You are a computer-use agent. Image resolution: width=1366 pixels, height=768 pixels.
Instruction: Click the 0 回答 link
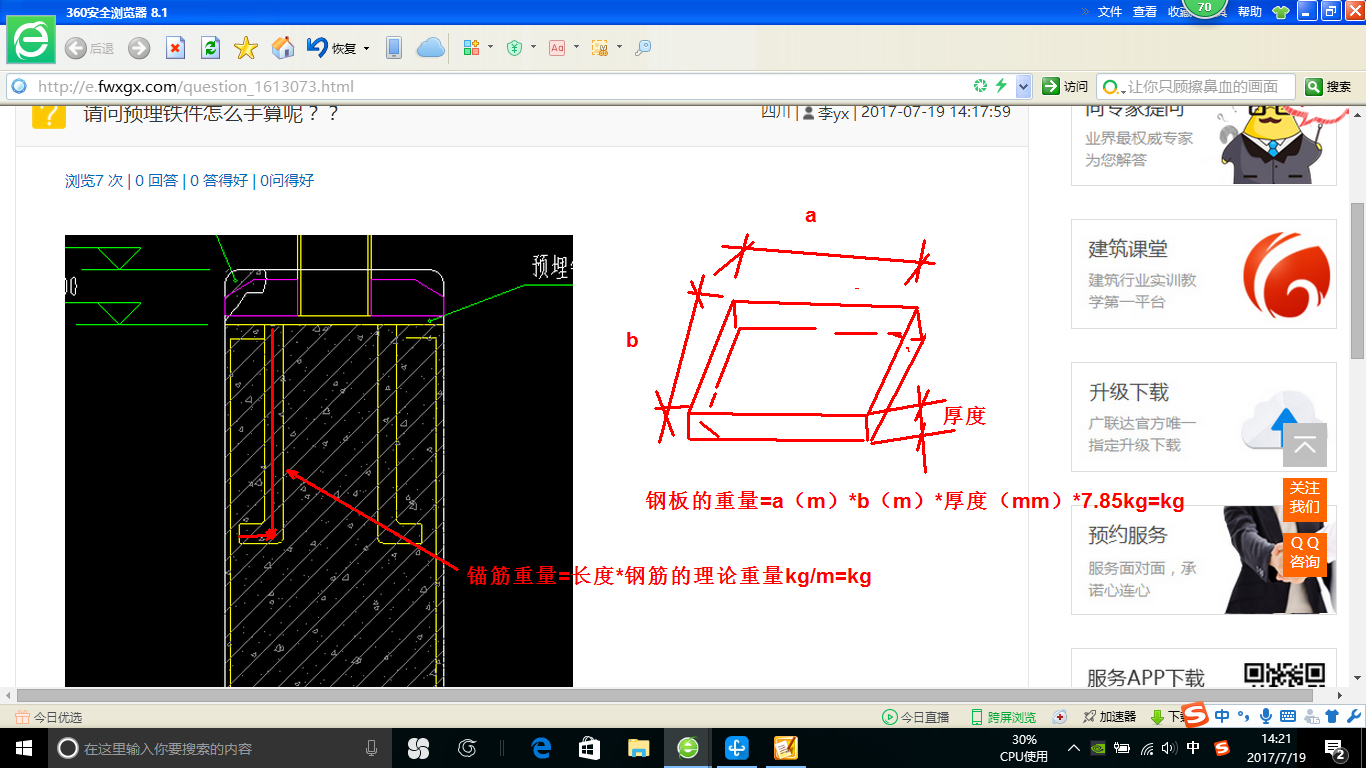coord(156,181)
